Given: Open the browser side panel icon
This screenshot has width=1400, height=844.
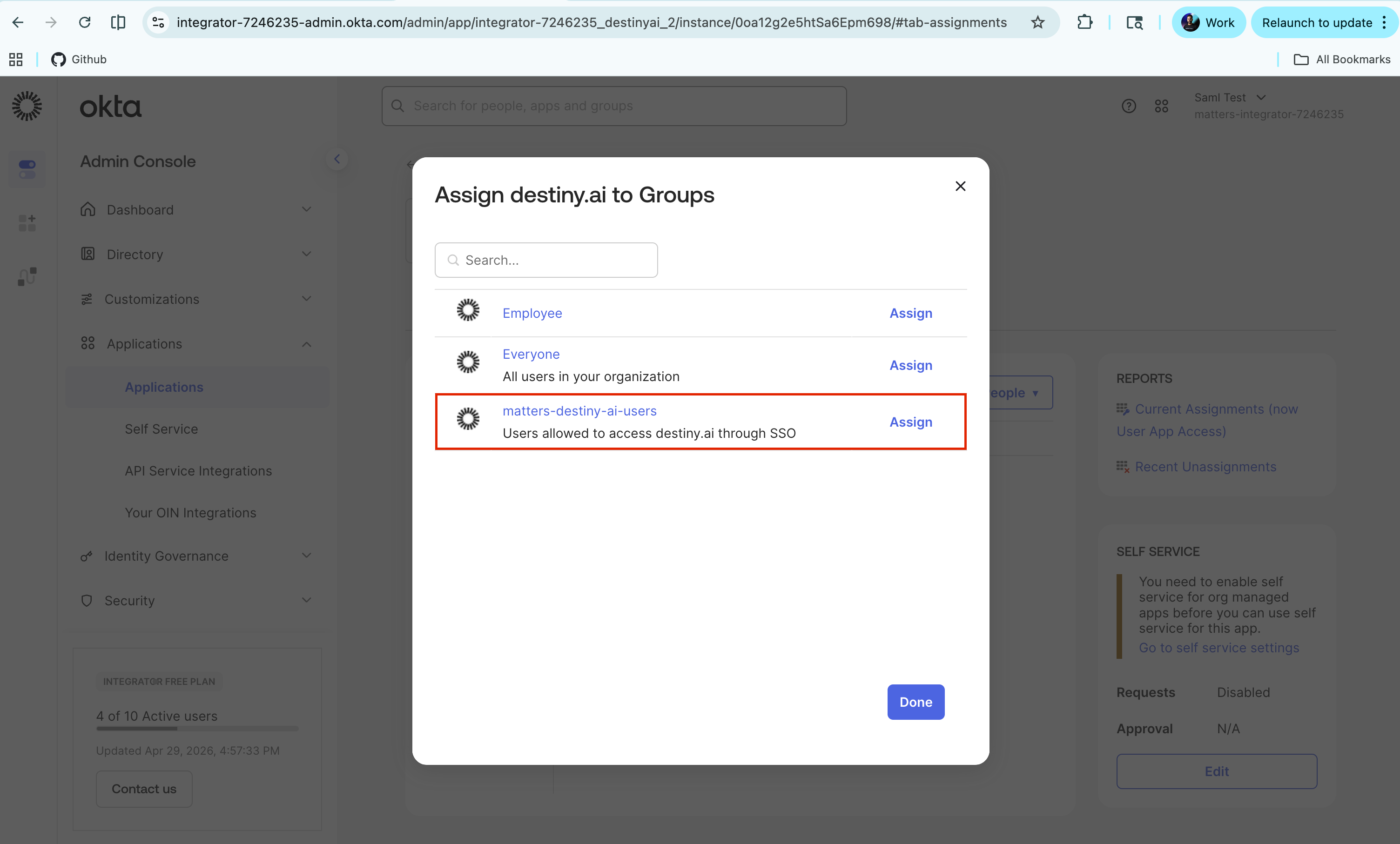Looking at the screenshot, I should pos(118,23).
